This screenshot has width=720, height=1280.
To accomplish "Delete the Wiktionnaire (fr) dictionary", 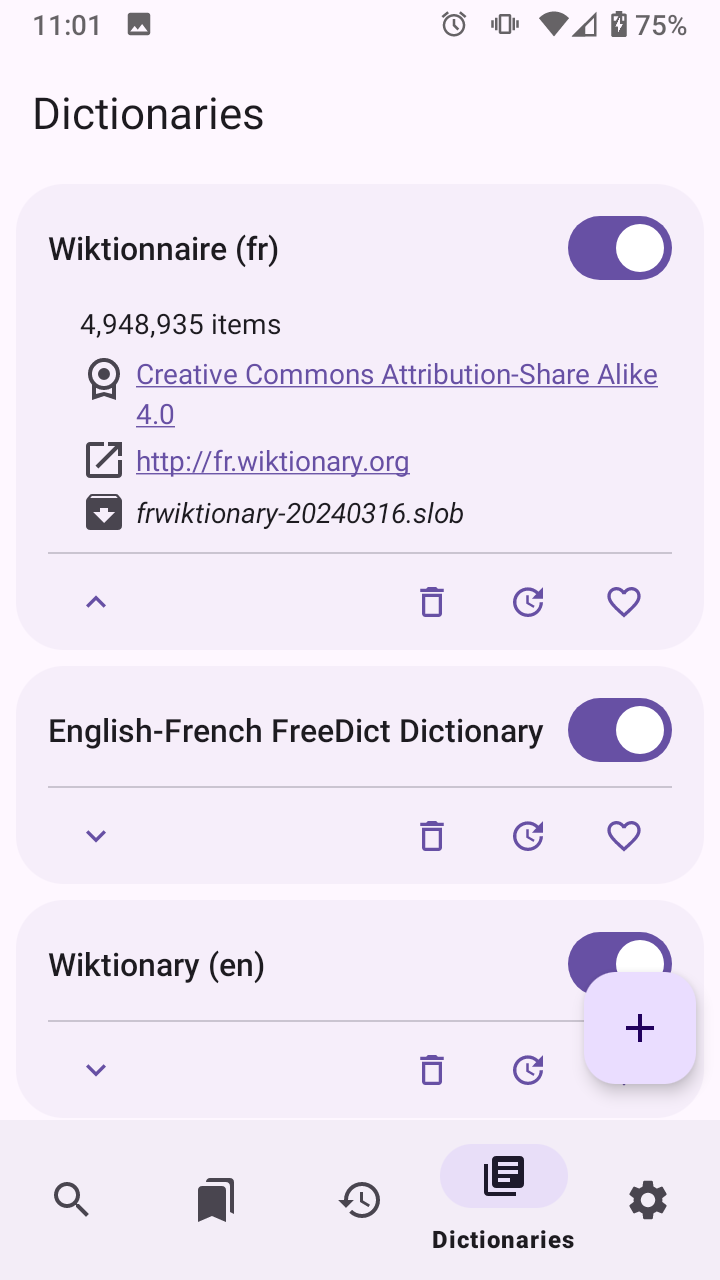I will tap(431, 602).
